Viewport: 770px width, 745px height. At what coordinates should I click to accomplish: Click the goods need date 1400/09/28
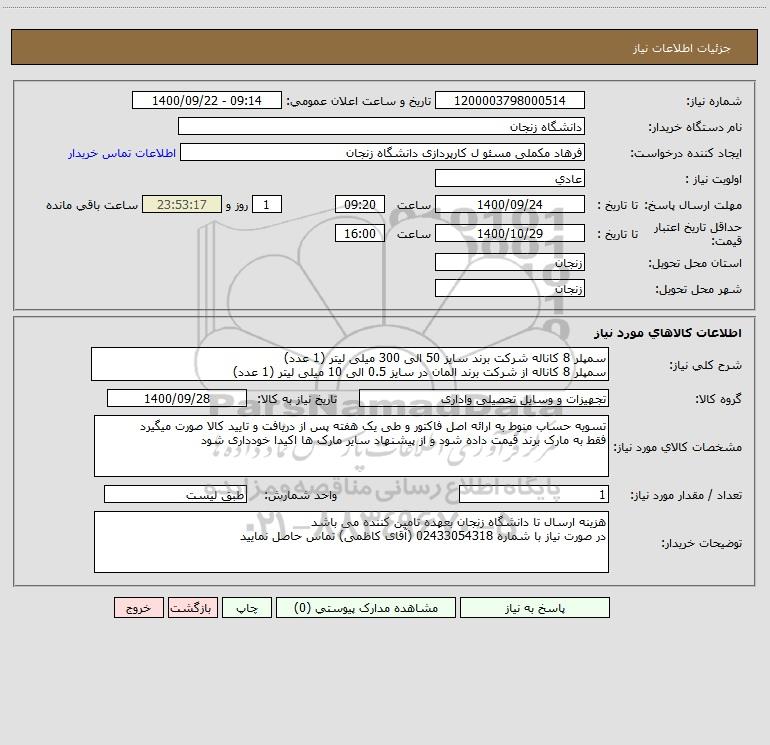(177, 398)
